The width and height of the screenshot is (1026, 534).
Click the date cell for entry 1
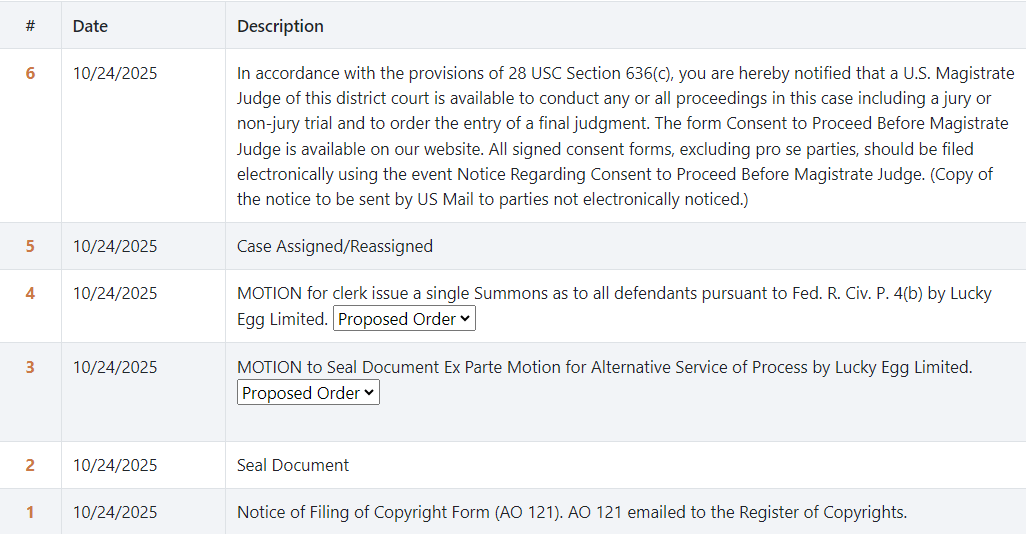coord(115,512)
